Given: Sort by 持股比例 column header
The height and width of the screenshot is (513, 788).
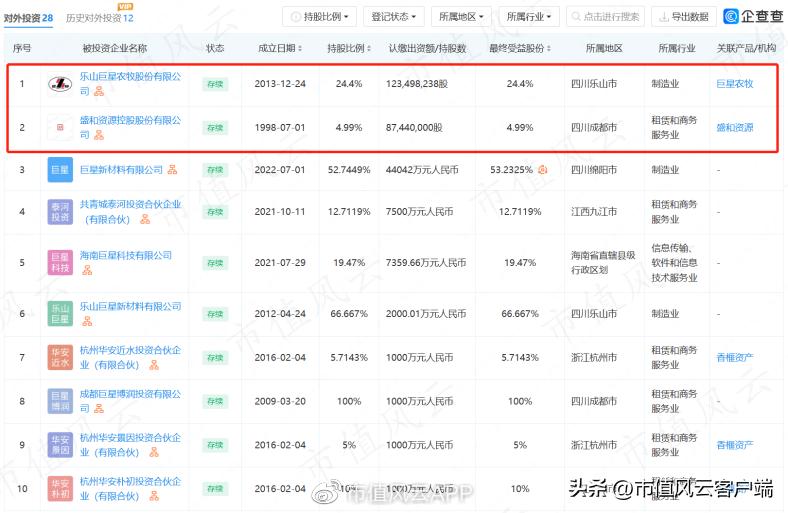Looking at the screenshot, I should [349, 48].
